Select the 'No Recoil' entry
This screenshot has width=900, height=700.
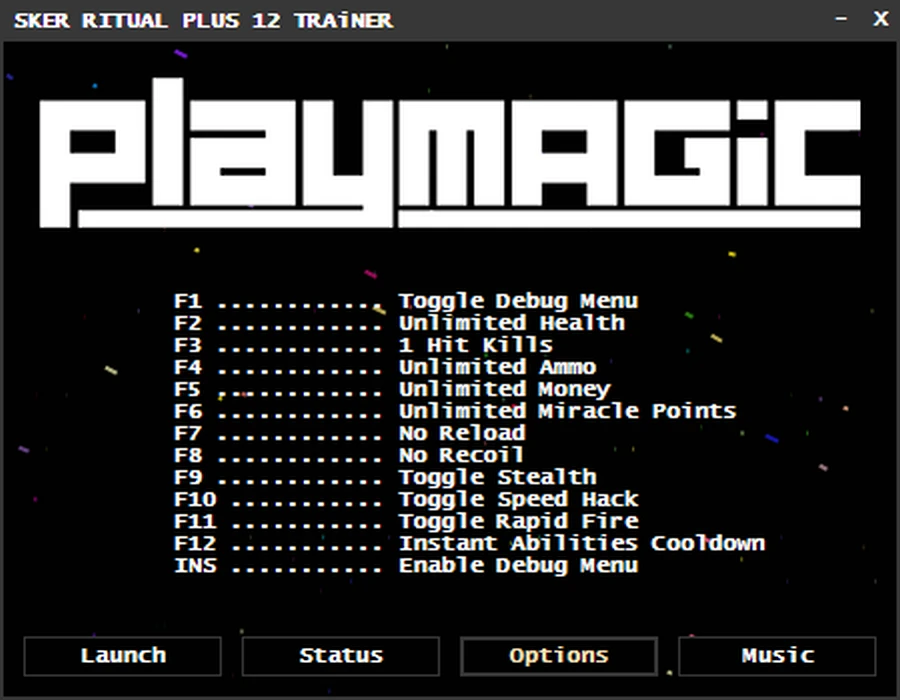pos(461,455)
